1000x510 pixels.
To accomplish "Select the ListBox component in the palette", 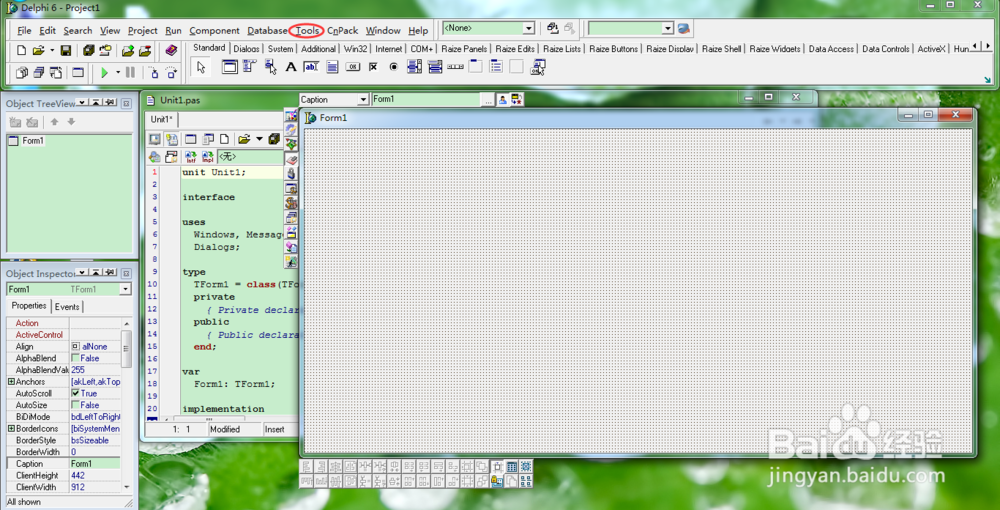I will click(415, 67).
